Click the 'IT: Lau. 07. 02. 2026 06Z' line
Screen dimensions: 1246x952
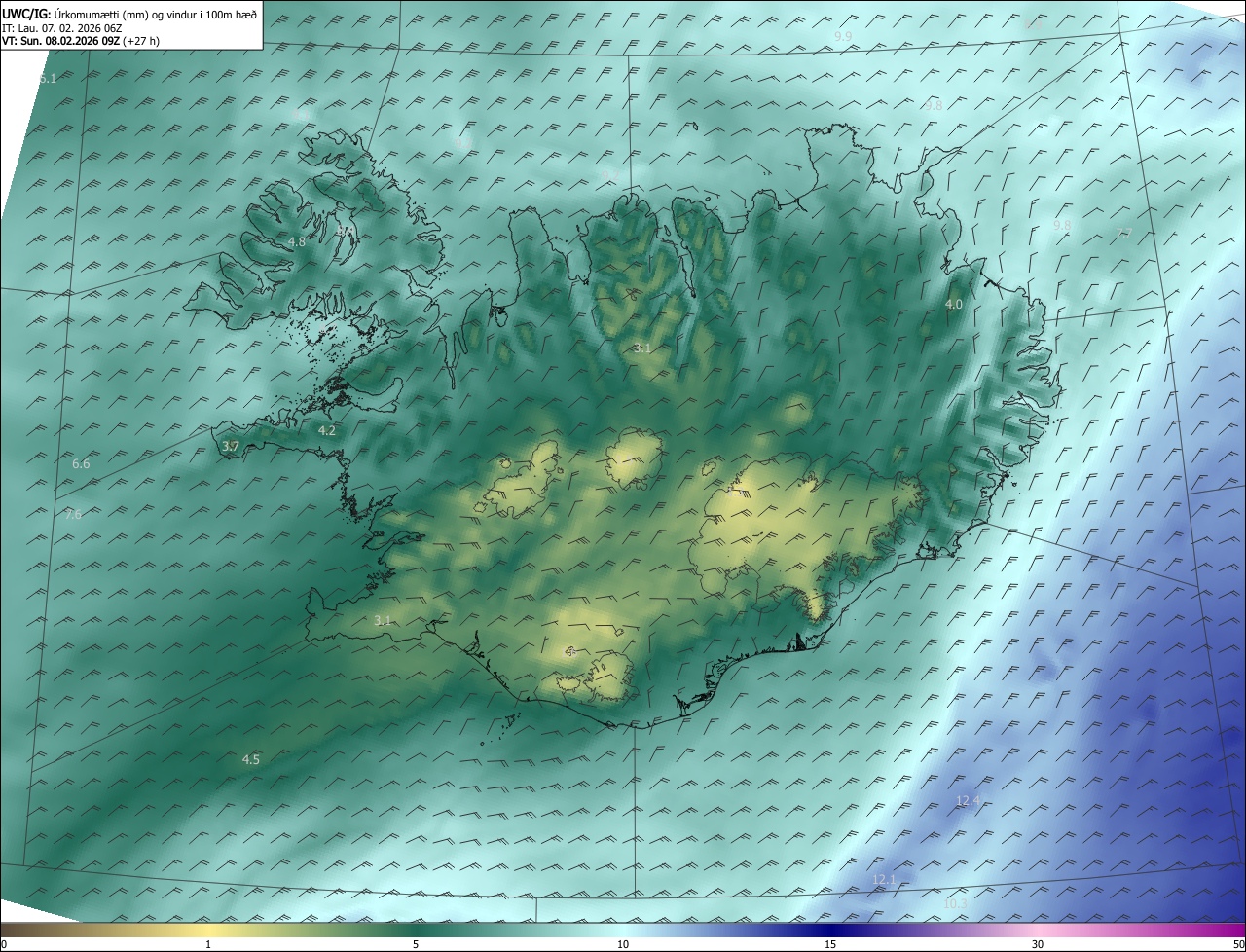63,28
